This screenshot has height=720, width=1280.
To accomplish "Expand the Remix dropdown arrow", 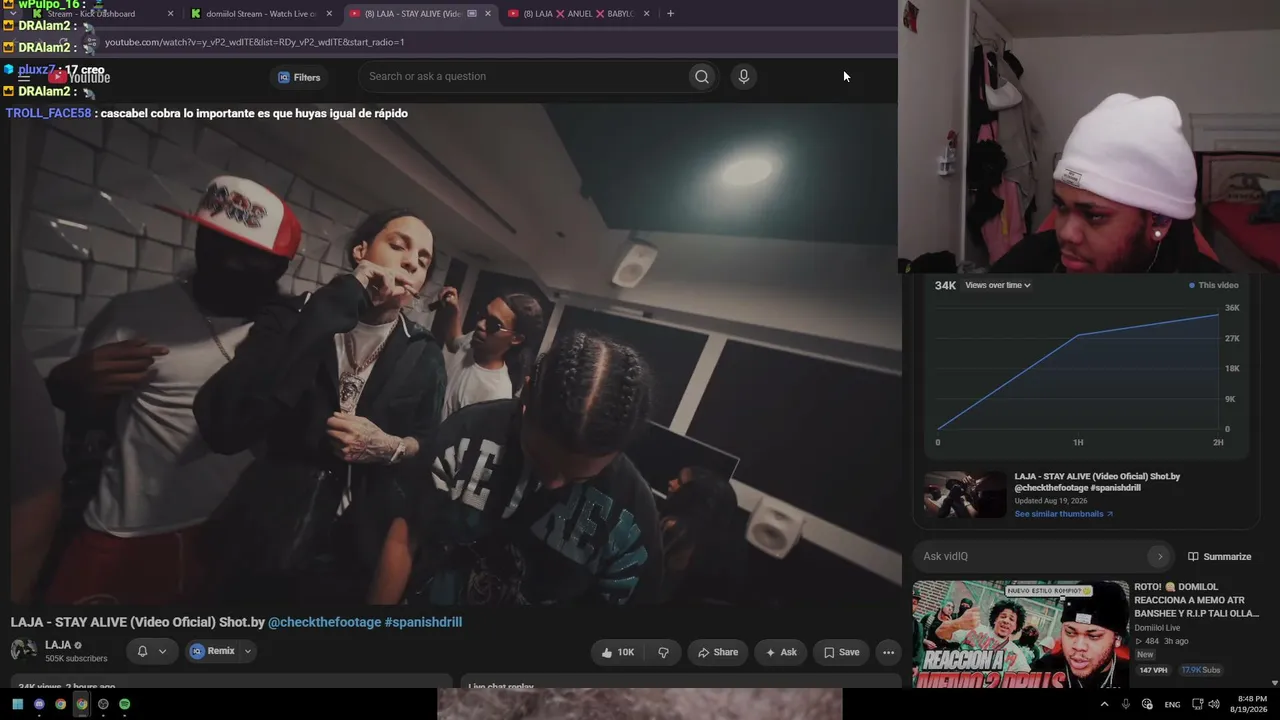I will coord(248,651).
